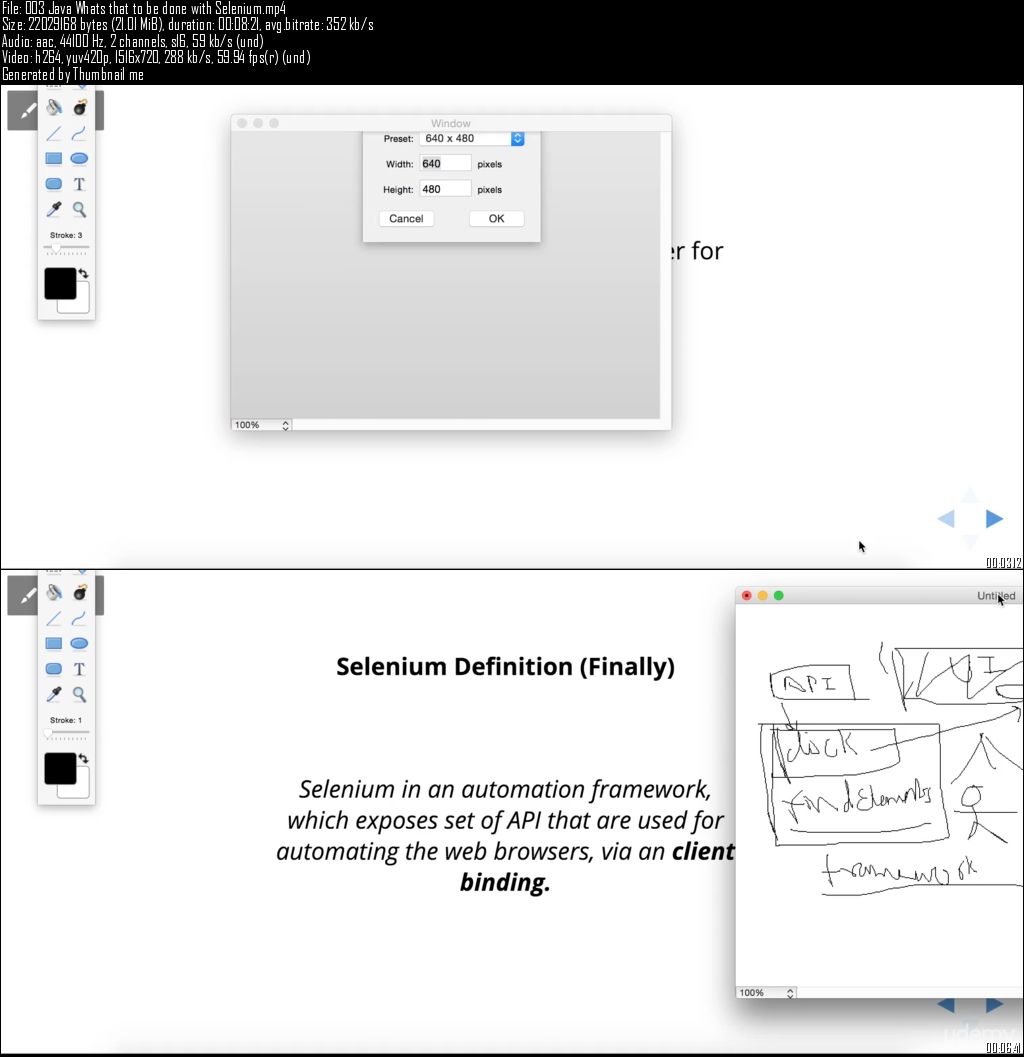
Task: Select the Rectangle tool in the top frame
Action: tap(54, 158)
